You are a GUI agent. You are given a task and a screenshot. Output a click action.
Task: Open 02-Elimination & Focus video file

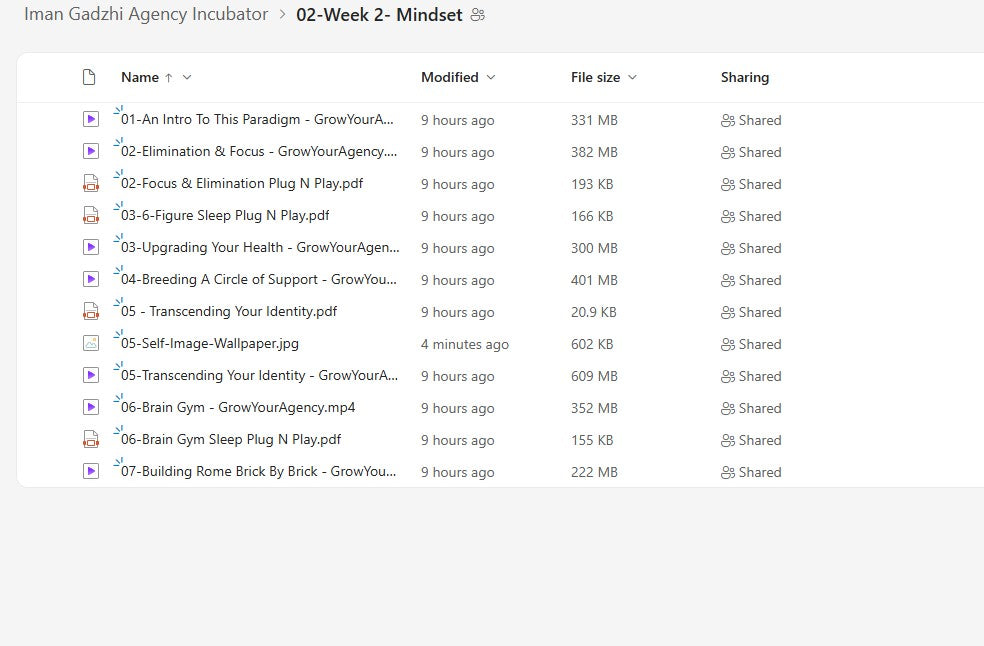coord(258,152)
